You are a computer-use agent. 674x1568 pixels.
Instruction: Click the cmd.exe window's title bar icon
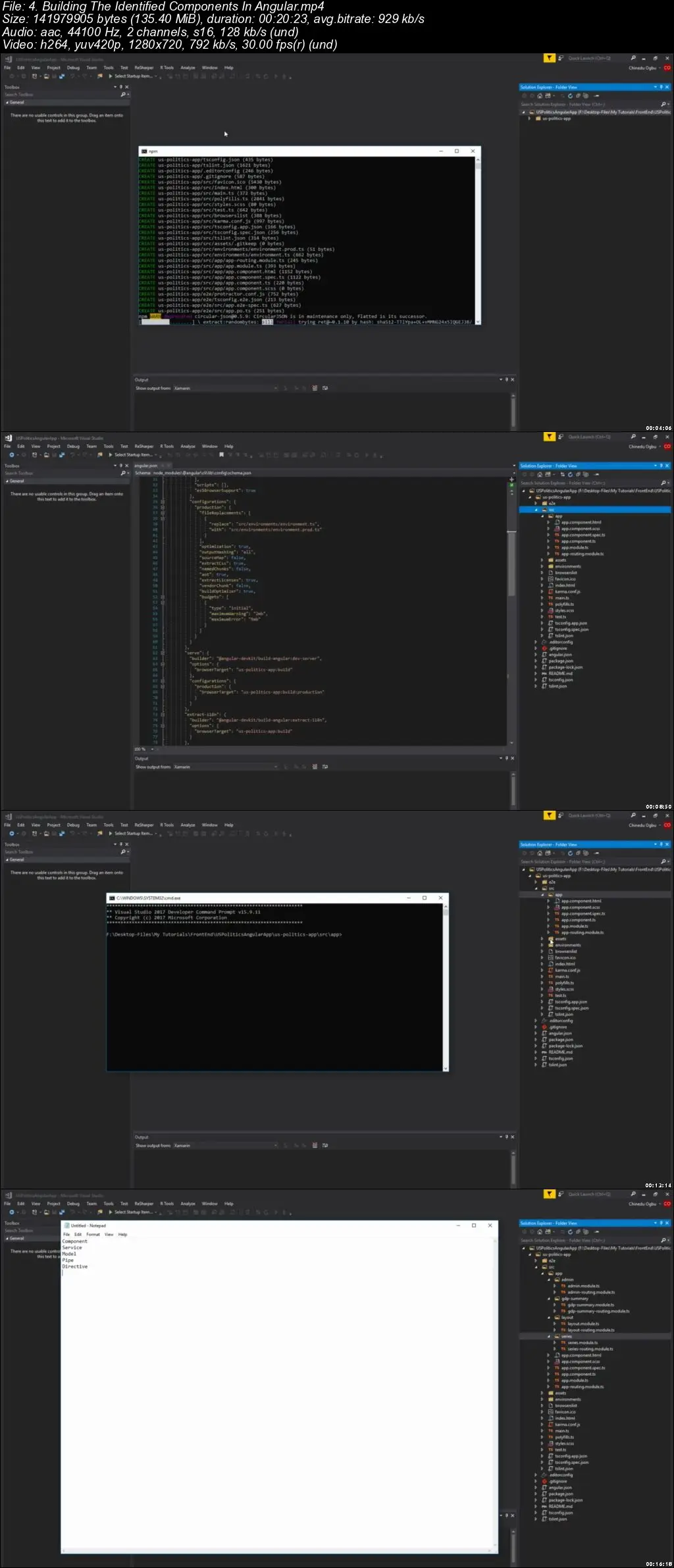pos(112,898)
